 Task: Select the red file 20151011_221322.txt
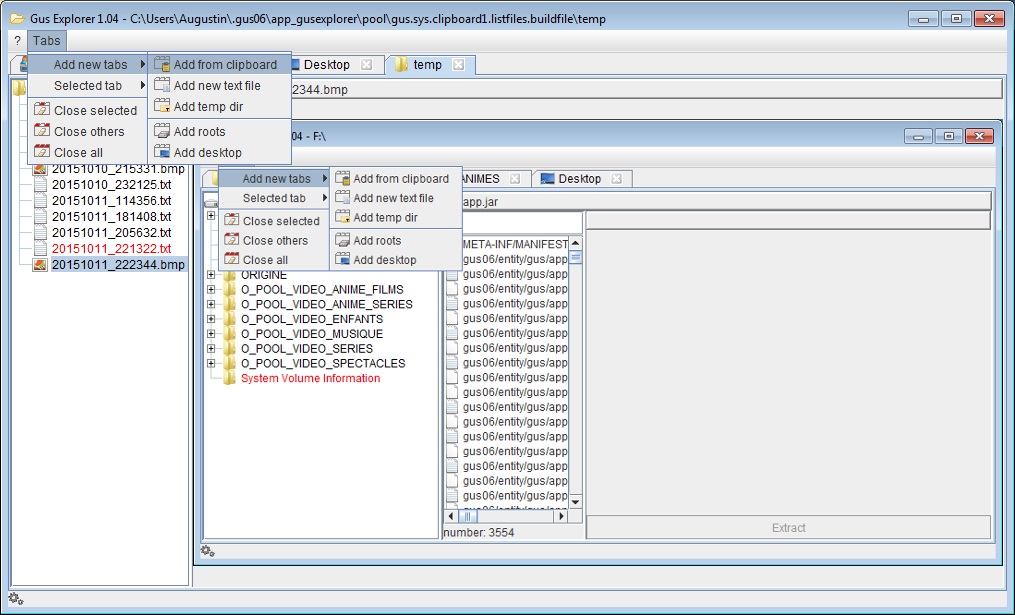[x=111, y=249]
